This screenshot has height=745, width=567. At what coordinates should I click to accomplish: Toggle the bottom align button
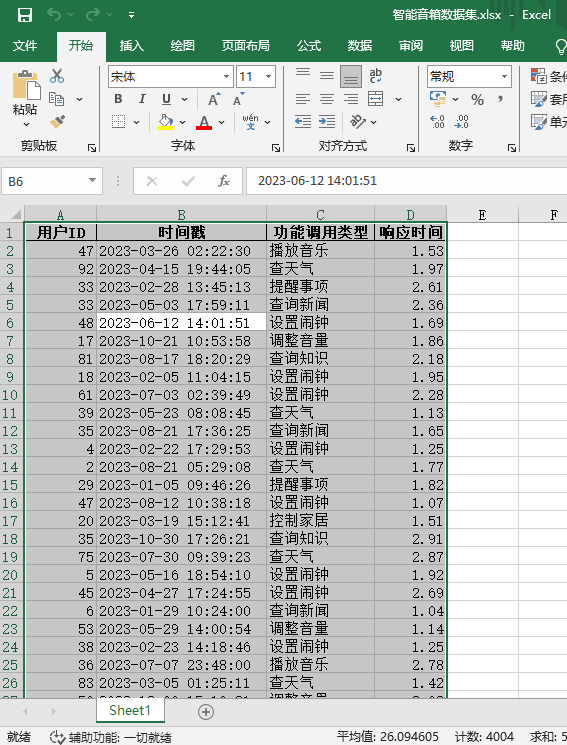(x=351, y=76)
